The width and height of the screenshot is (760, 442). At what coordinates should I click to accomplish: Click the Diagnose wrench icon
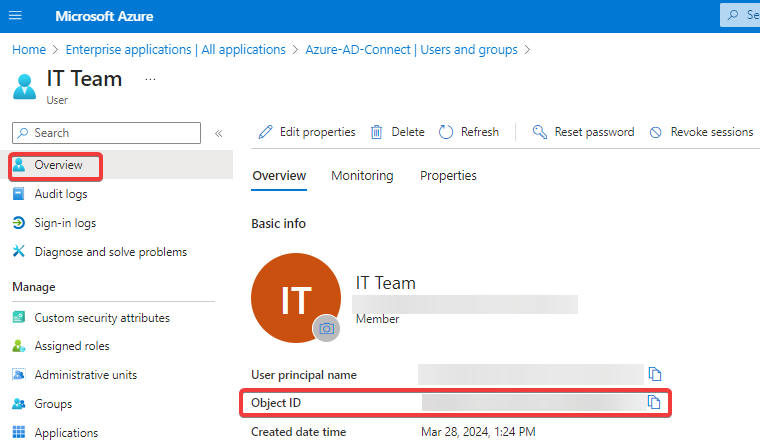click(x=18, y=251)
